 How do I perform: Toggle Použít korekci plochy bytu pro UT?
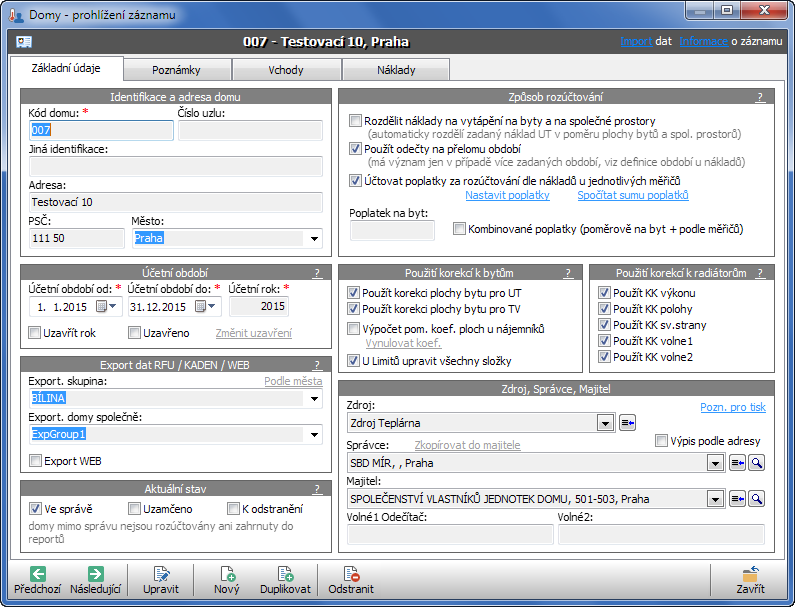[353, 293]
